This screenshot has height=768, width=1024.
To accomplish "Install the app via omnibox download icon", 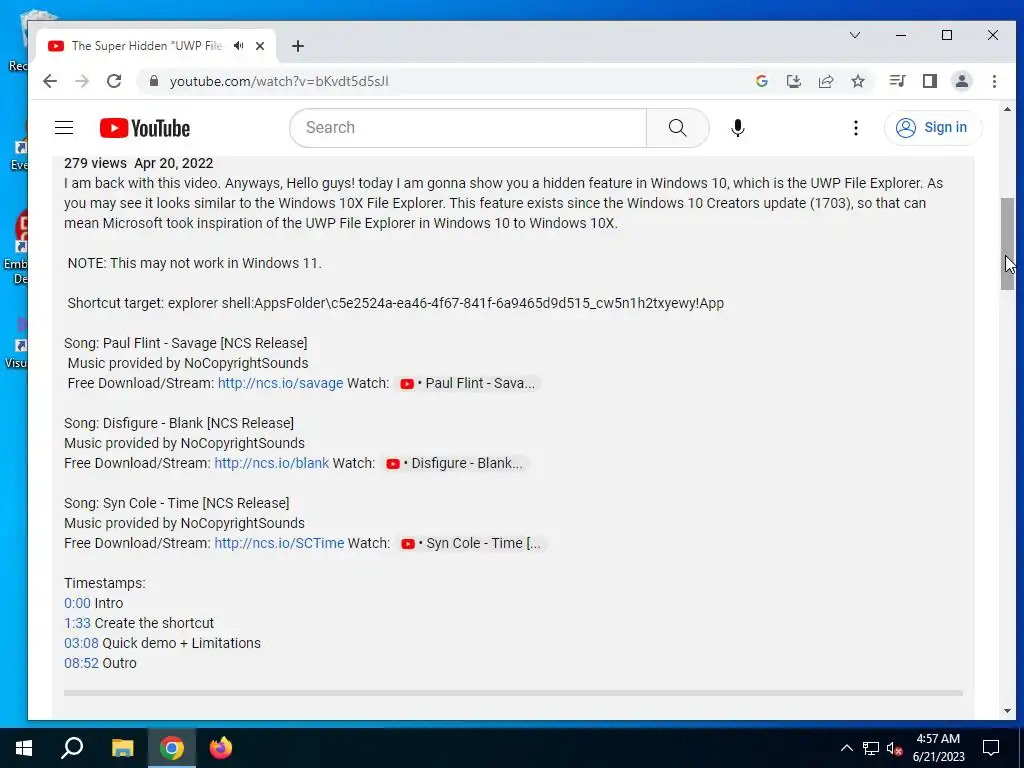I will 793,81.
